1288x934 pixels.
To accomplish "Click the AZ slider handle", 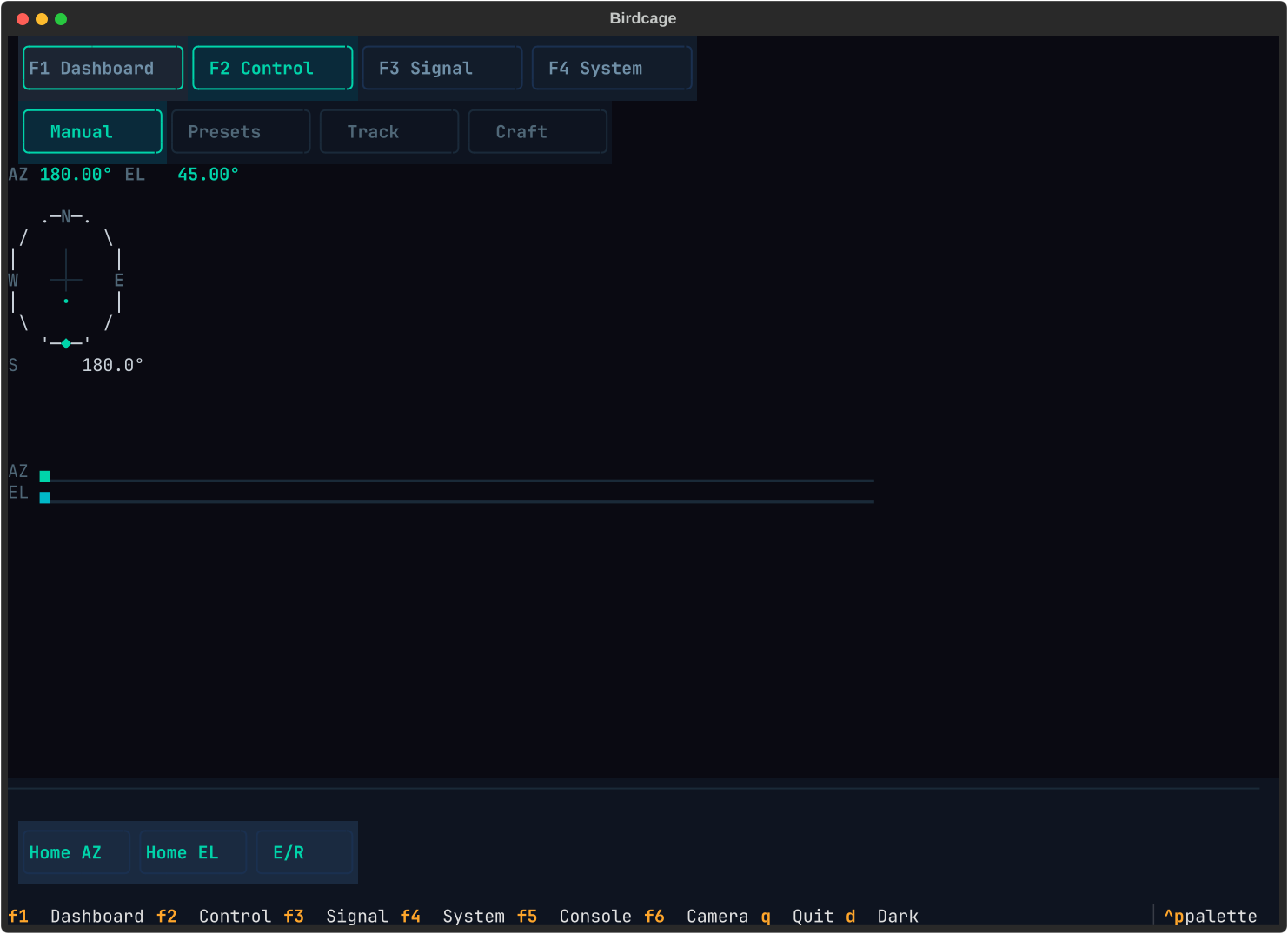I will pos(45,476).
